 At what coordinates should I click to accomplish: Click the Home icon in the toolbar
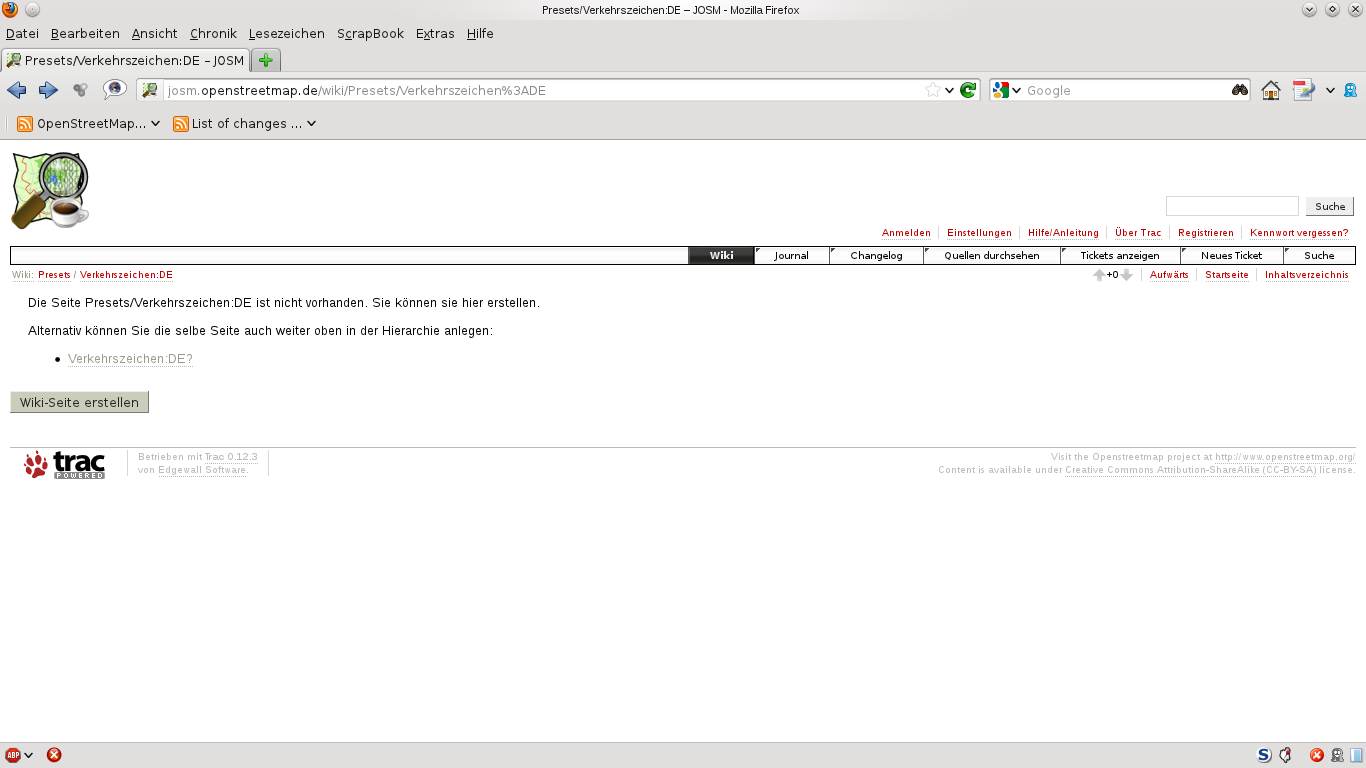[1270, 90]
